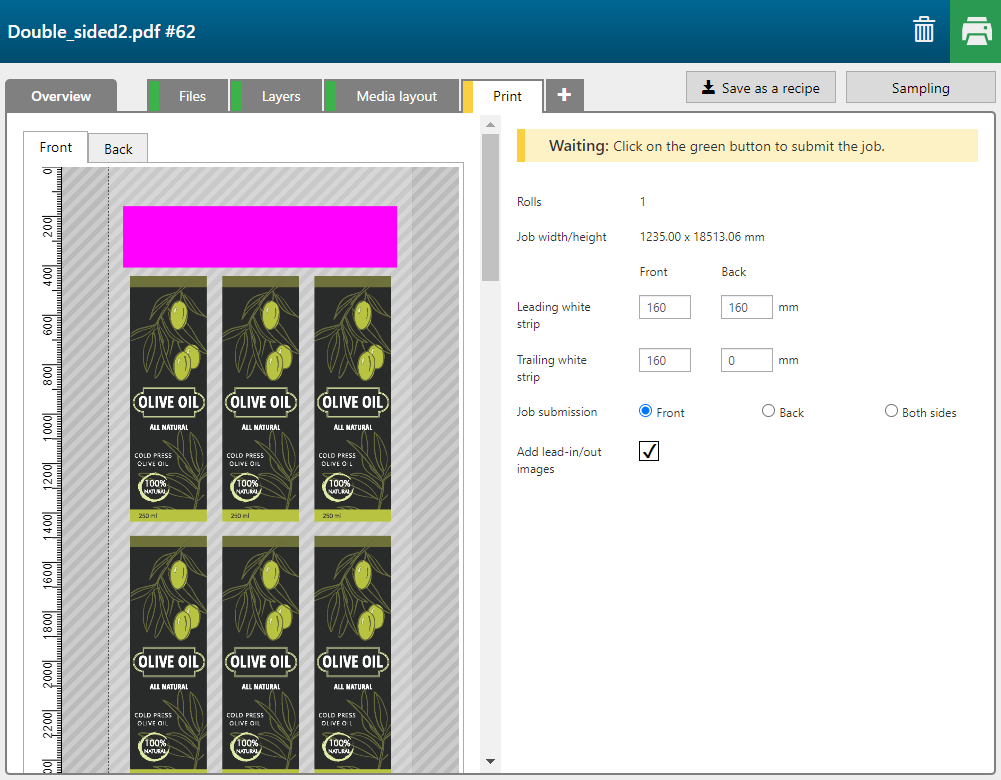Go to the Layers tab

point(281,96)
